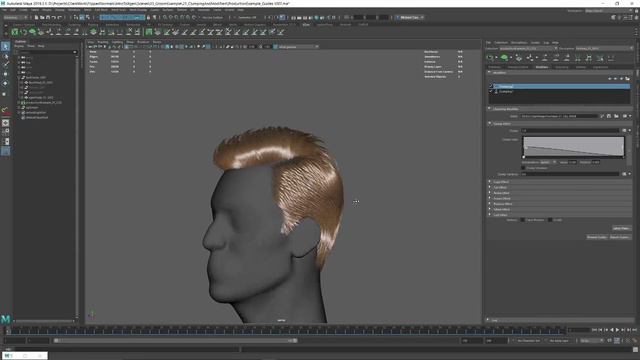Screen dimensions: 640x360
Task: Switch to the Utilities tab
Action: pyautogui.click(x=580, y=67)
